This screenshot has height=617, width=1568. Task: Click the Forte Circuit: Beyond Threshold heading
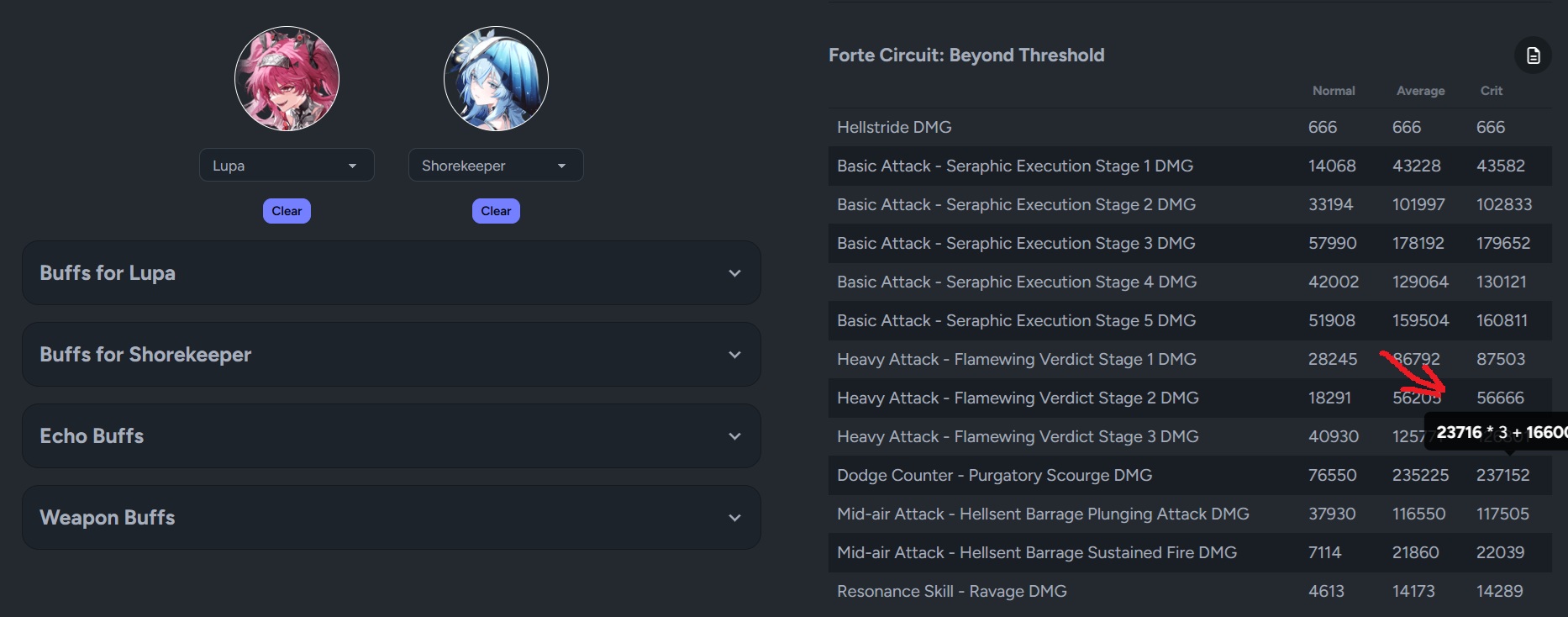pos(966,55)
